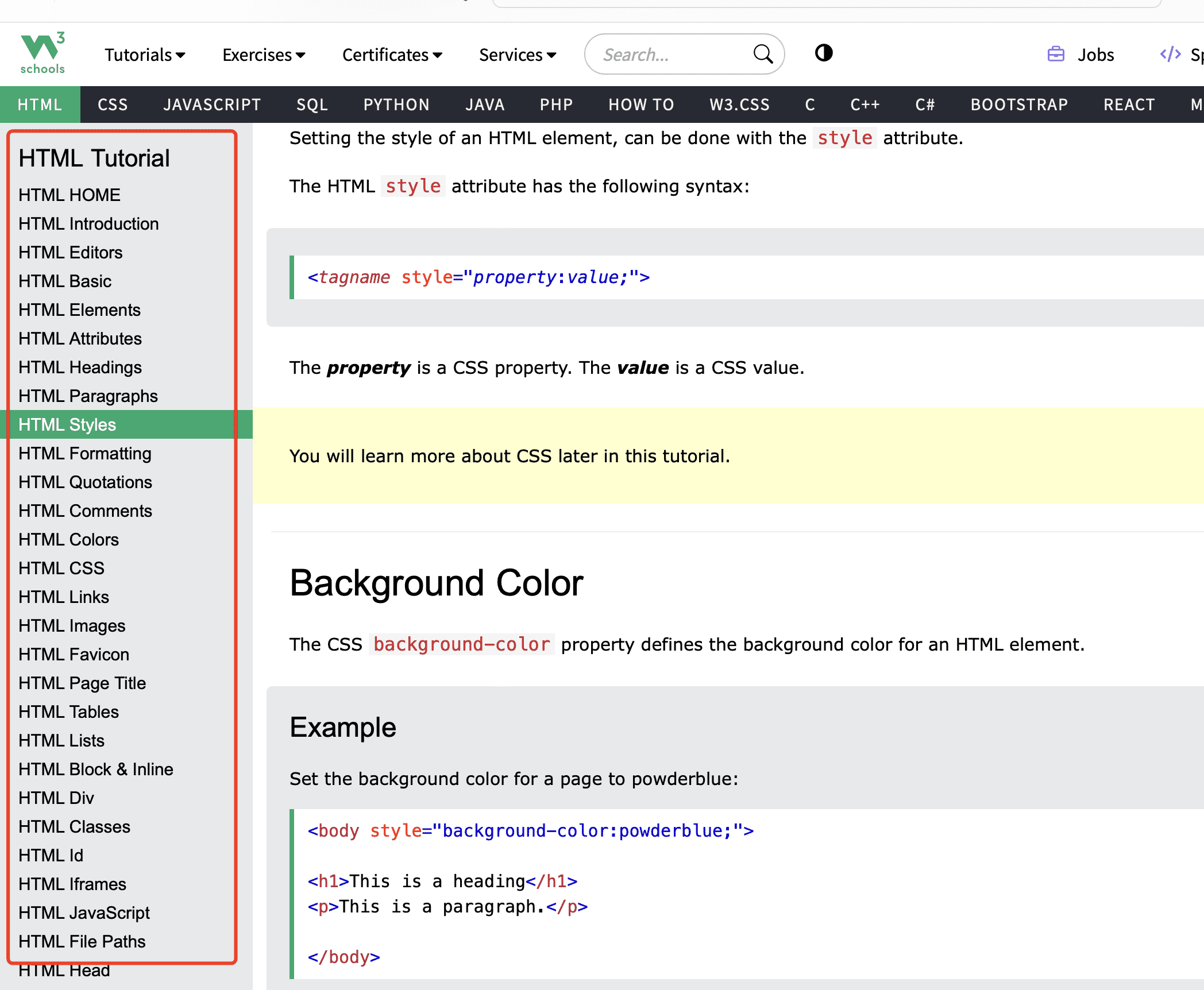This screenshot has width=1204, height=990.
Task: Open the HTML Formatting tutorial link
Action: [86, 453]
